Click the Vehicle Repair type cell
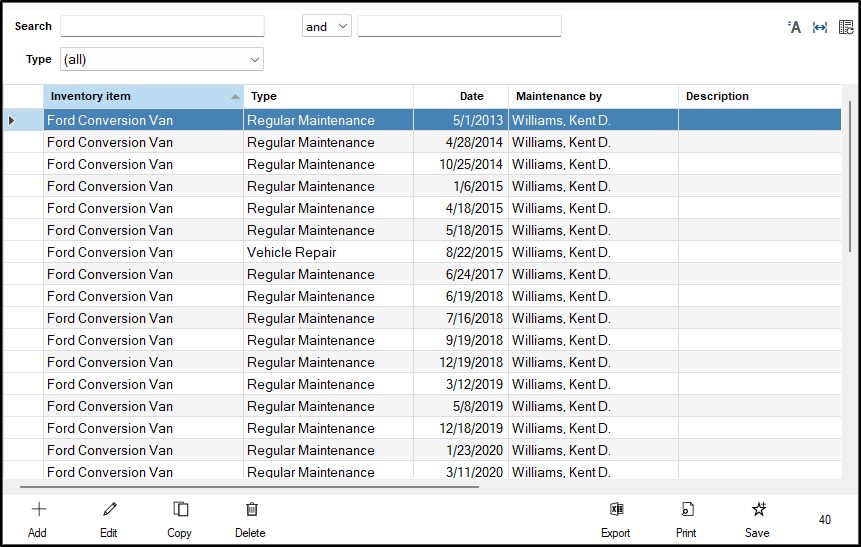This screenshot has width=861, height=547. pyautogui.click(x=328, y=252)
